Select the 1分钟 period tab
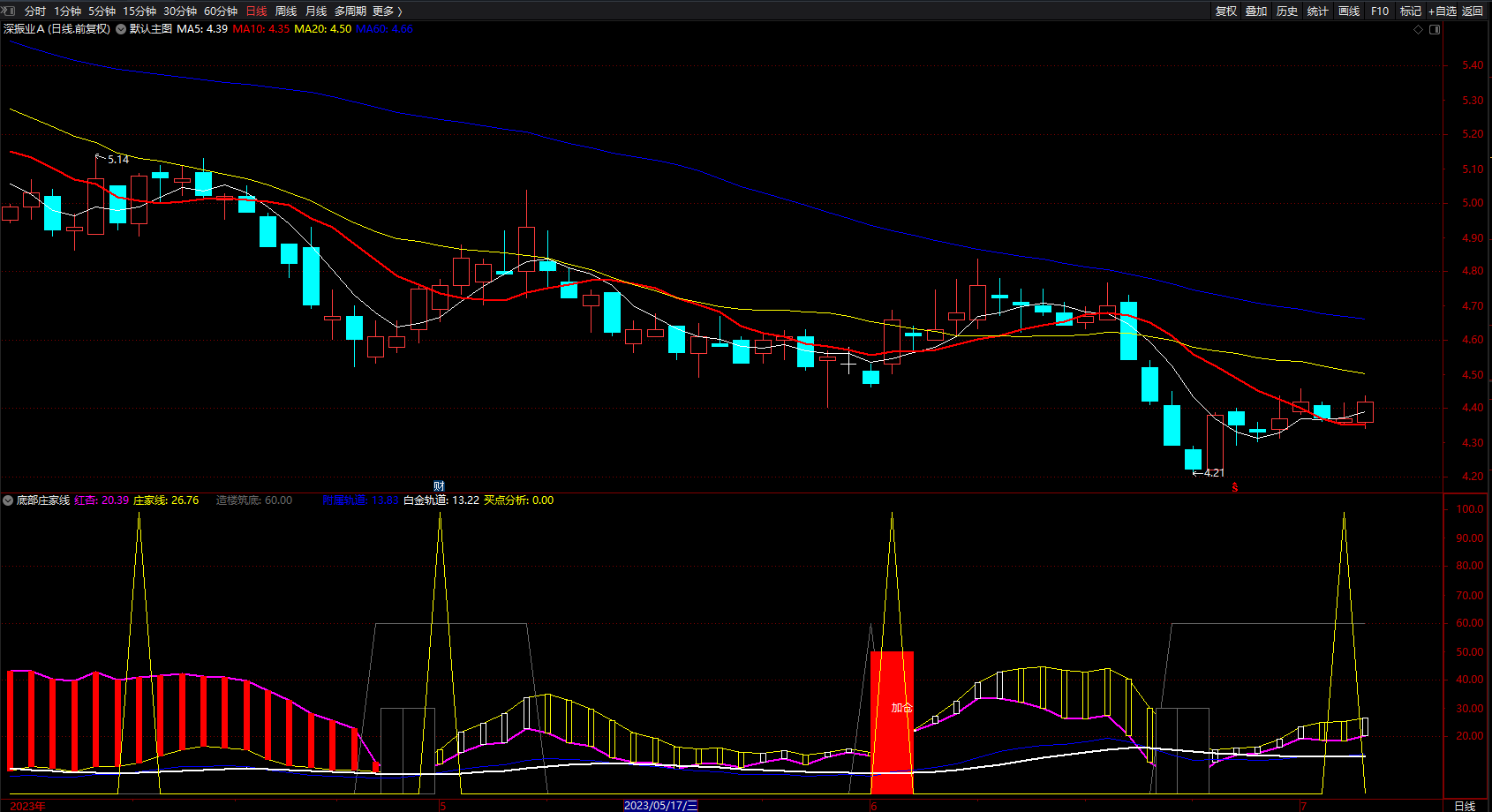1492x812 pixels. (x=67, y=11)
